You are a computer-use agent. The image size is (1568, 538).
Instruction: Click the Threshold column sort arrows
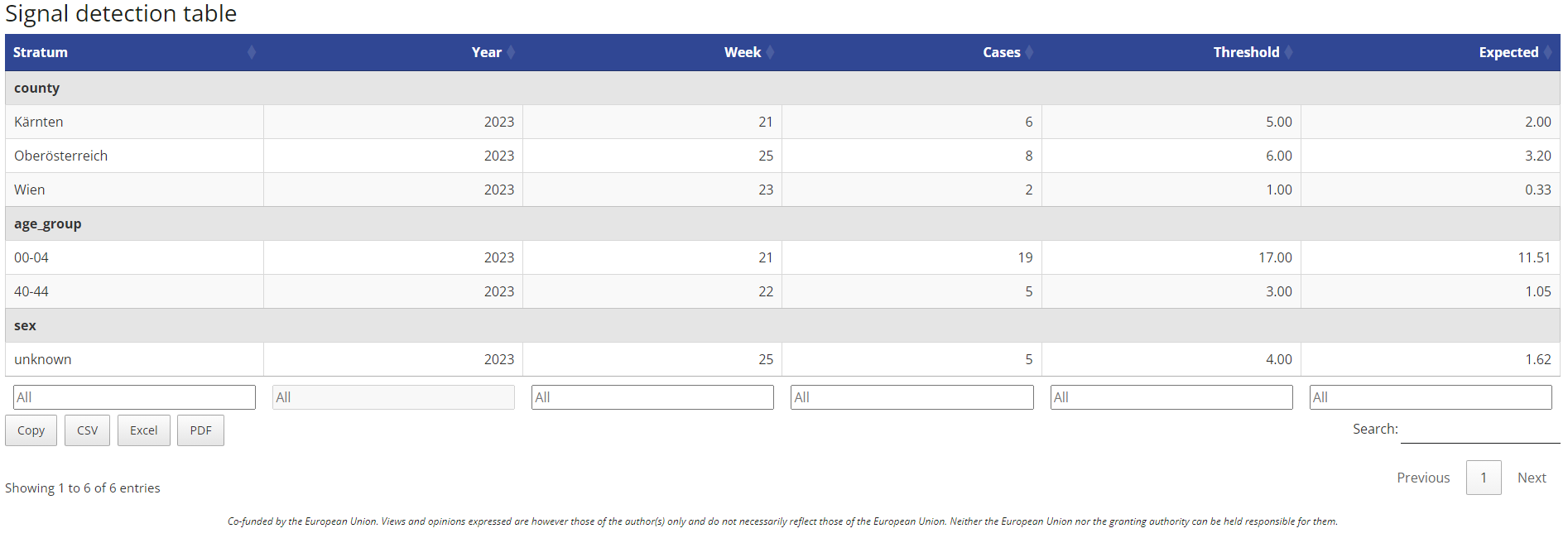pos(1288,52)
